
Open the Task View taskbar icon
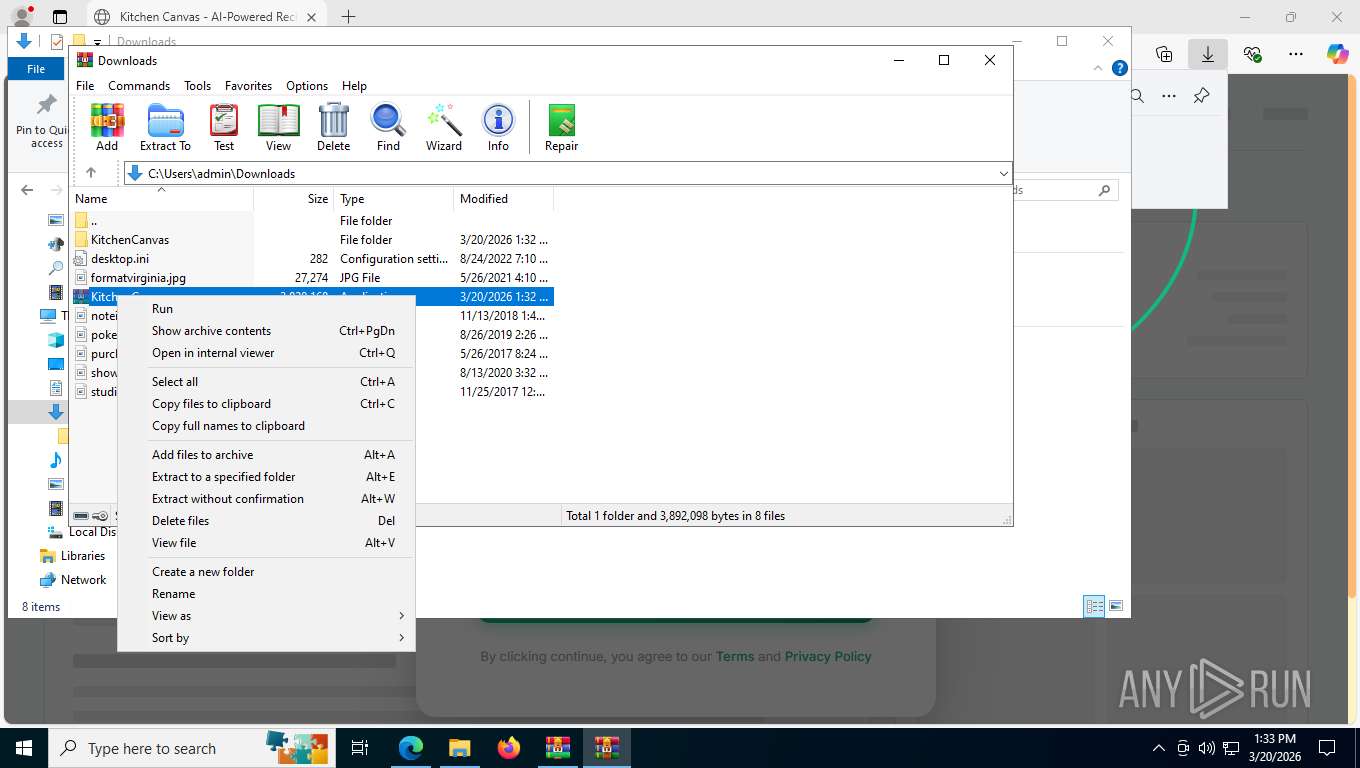coord(360,748)
